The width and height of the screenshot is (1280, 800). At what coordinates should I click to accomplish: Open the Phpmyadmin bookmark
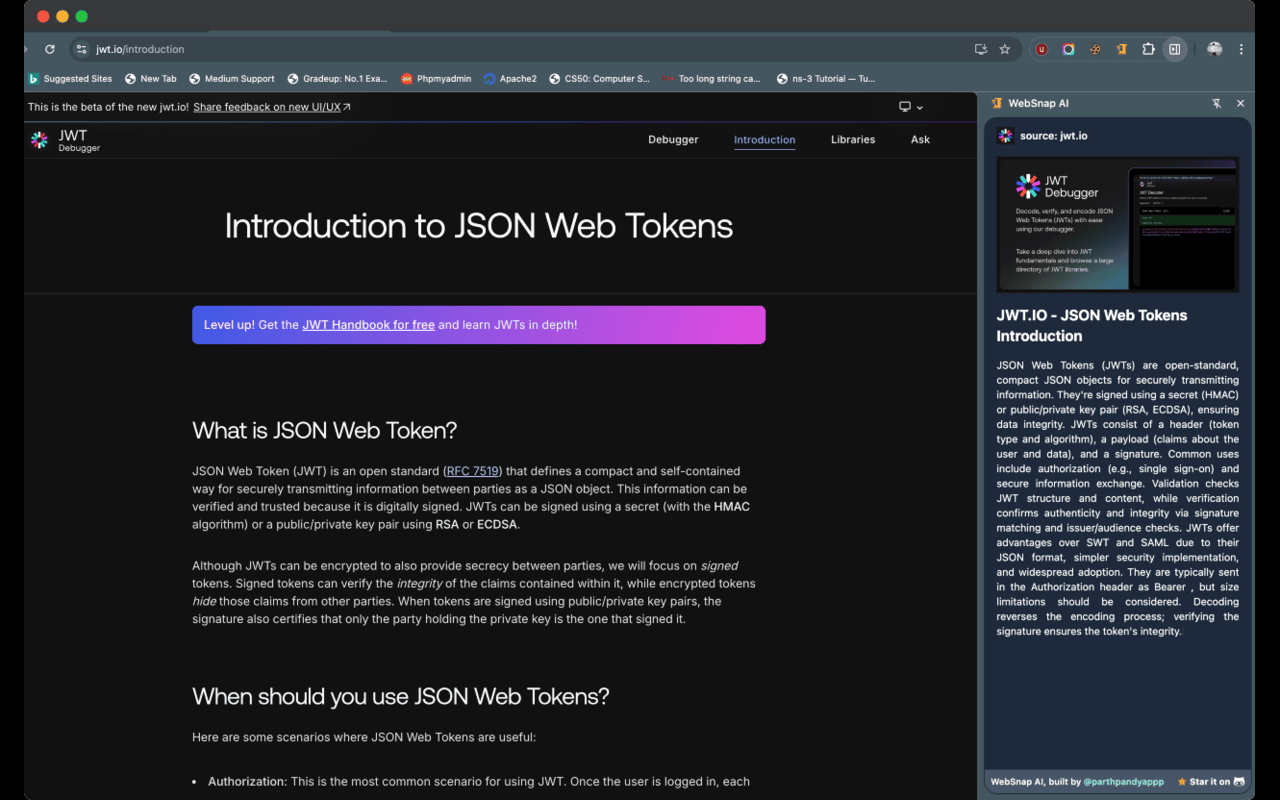(x=435, y=78)
